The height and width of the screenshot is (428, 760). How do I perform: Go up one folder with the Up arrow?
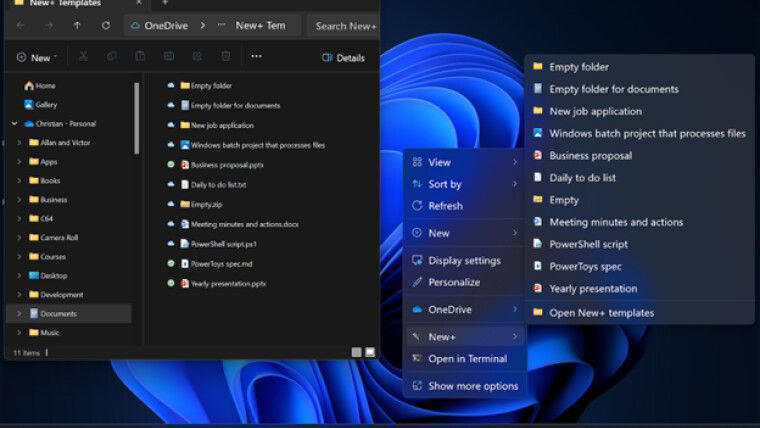(77, 25)
